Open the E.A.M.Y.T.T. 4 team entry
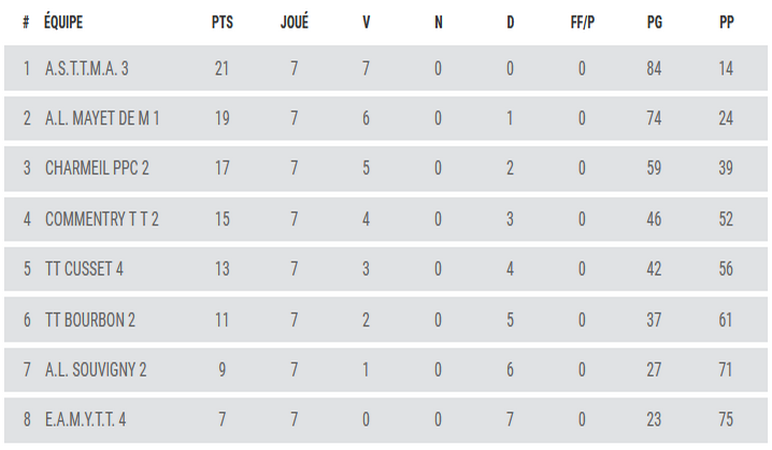This screenshot has height=450, width=772. tap(86, 420)
